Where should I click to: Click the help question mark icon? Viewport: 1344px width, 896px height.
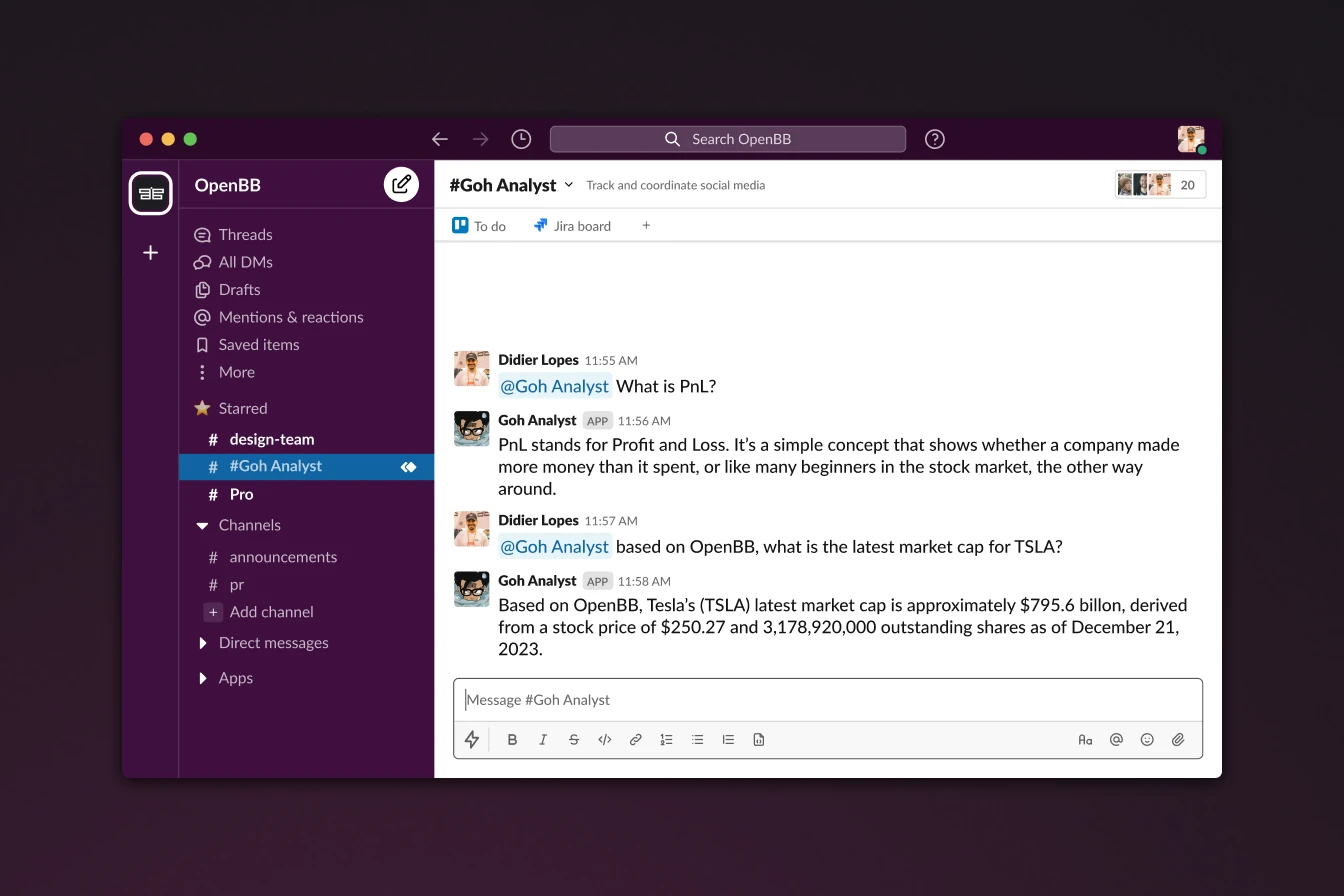934,139
